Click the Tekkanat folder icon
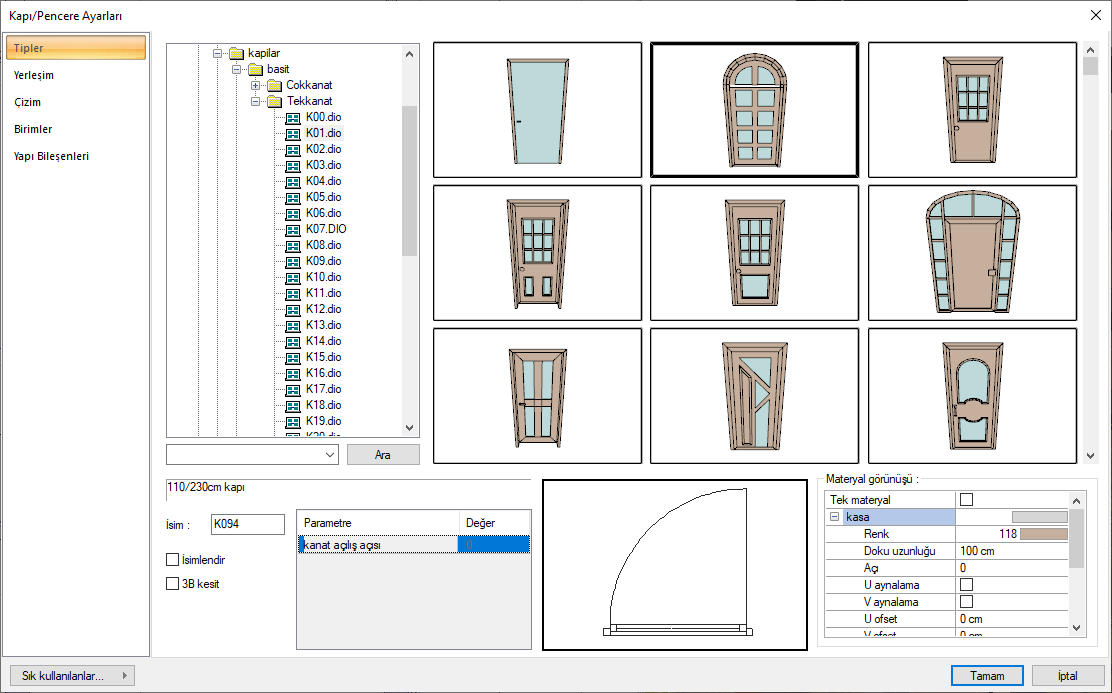 click(274, 101)
